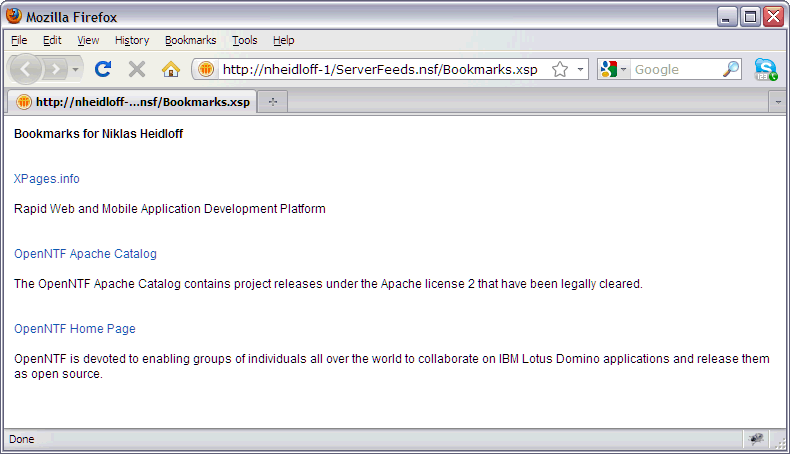Viewport: 790px width, 454px height.
Task: Open the Edit menu
Action: coord(52,40)
